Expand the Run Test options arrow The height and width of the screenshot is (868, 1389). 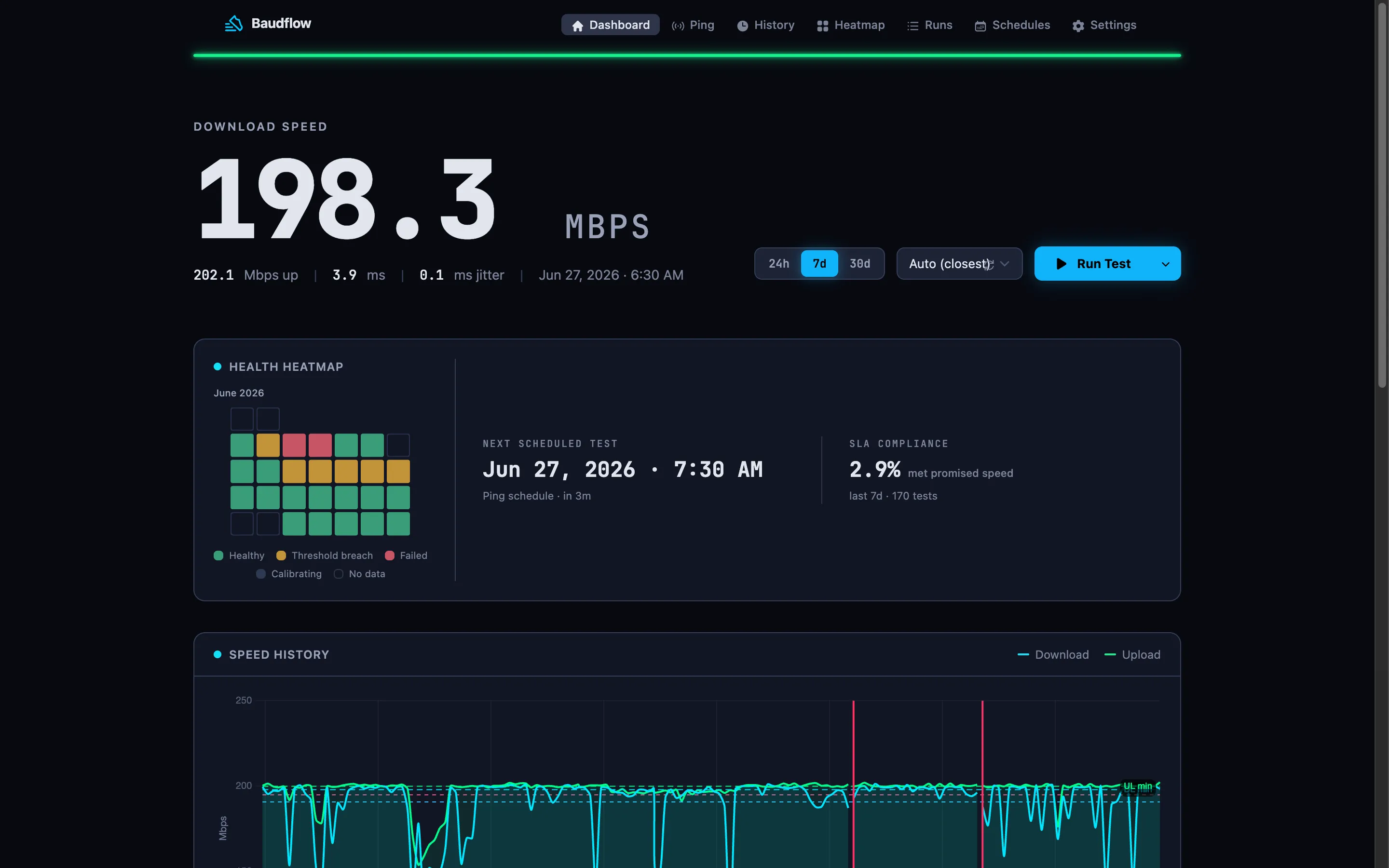coord(1165,264)
